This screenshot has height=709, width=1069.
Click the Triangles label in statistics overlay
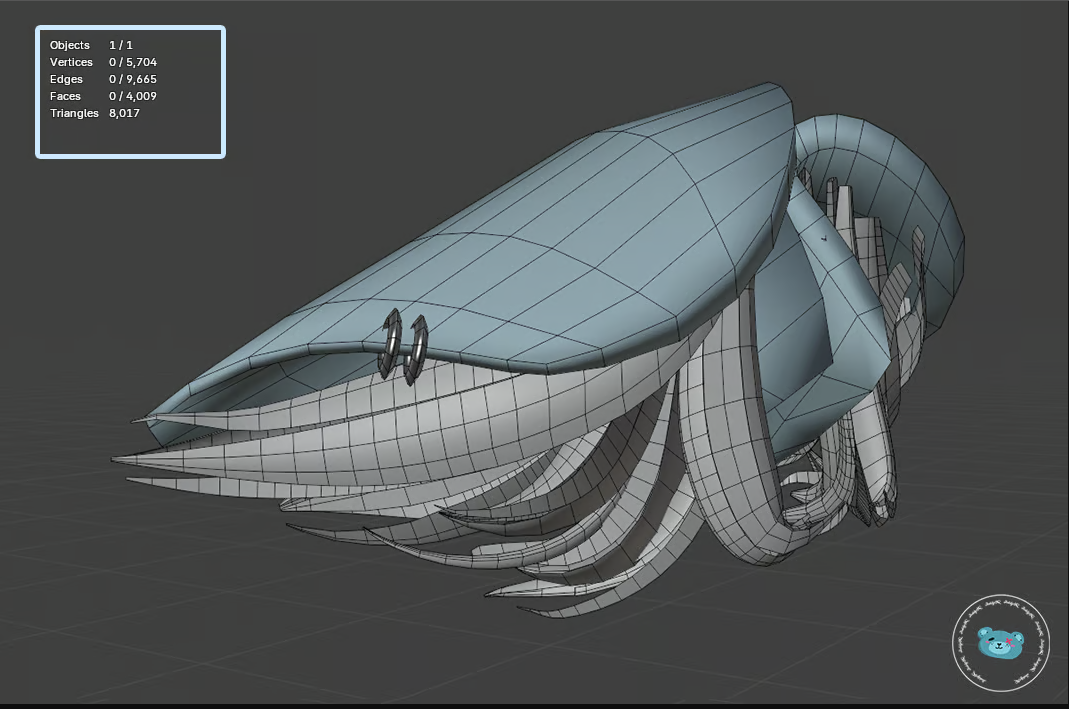74,113
